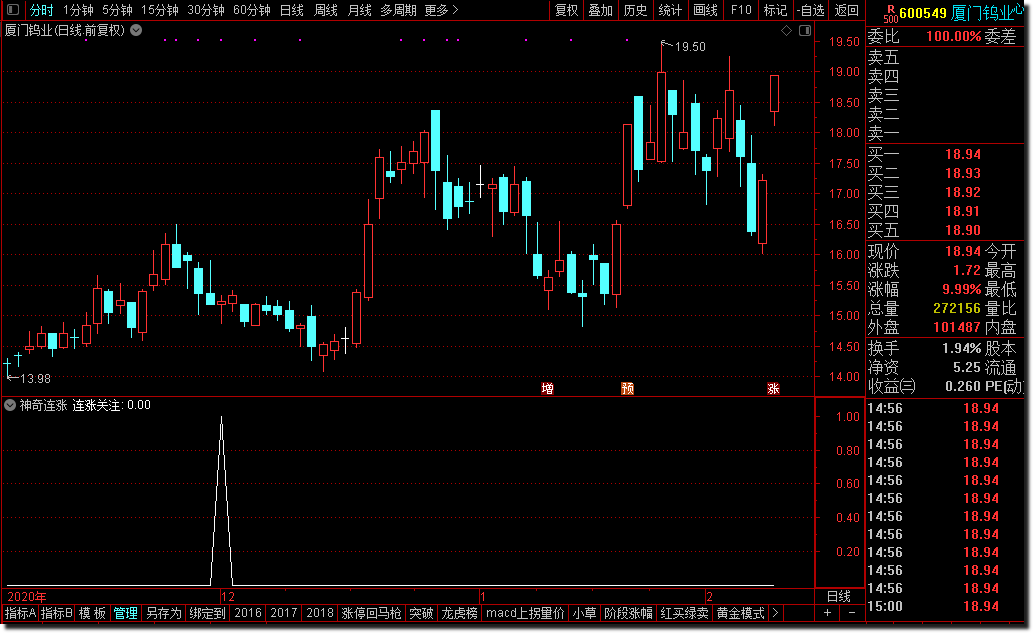
Task: Click the 标记 mark button
Action: pos(776,10)
